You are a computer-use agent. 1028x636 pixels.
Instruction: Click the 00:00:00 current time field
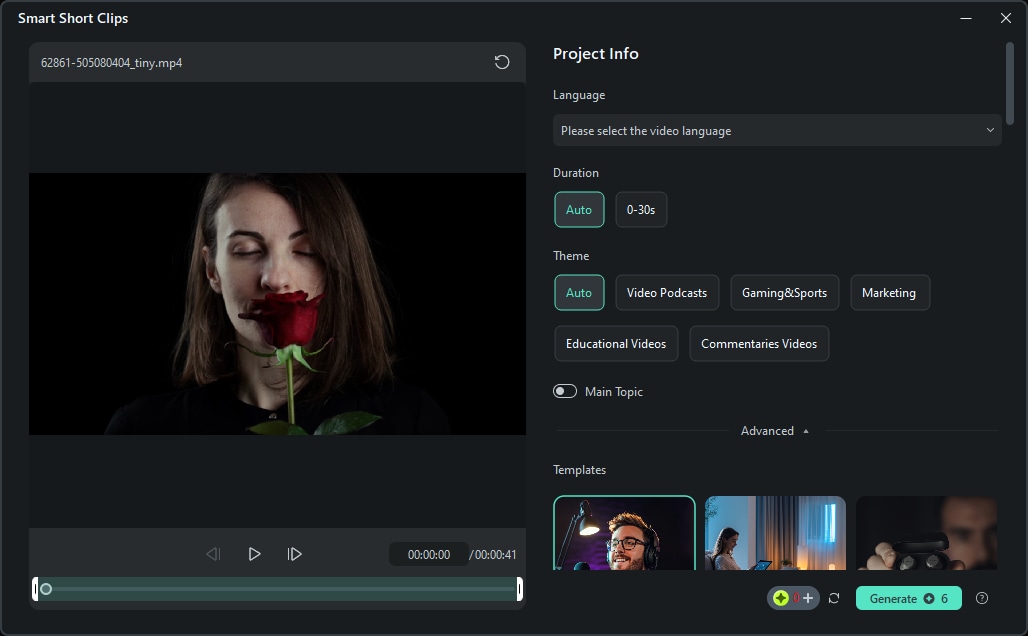pos(429,555)
